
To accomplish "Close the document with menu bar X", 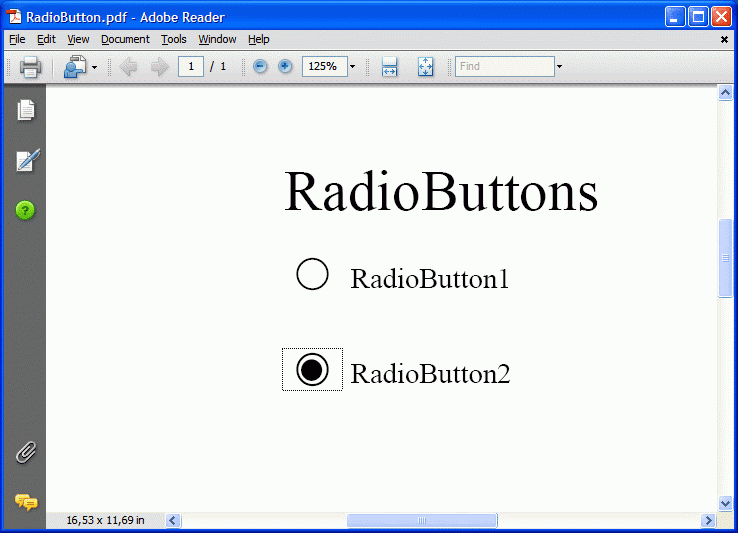I will 724,40.
